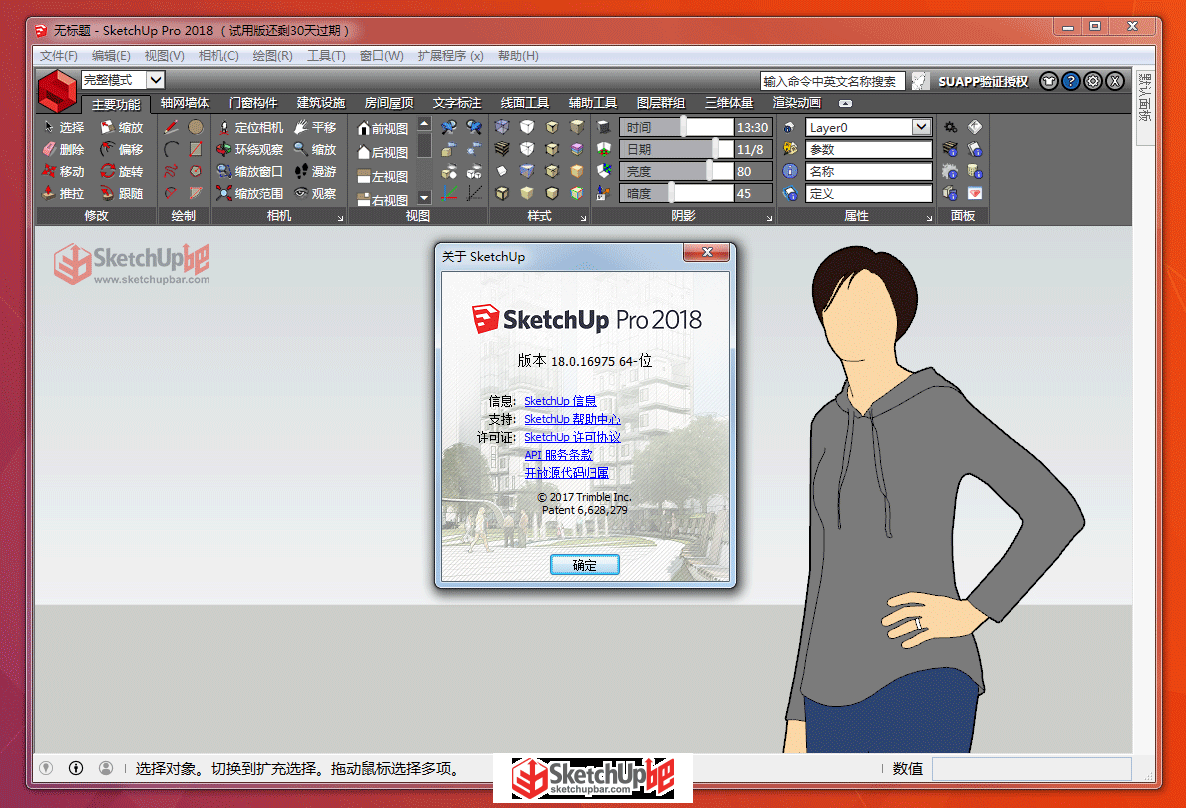Click the SUAPP command search field
The width and height of the screenshot is (1186, 808).
[x=832, y=81]
